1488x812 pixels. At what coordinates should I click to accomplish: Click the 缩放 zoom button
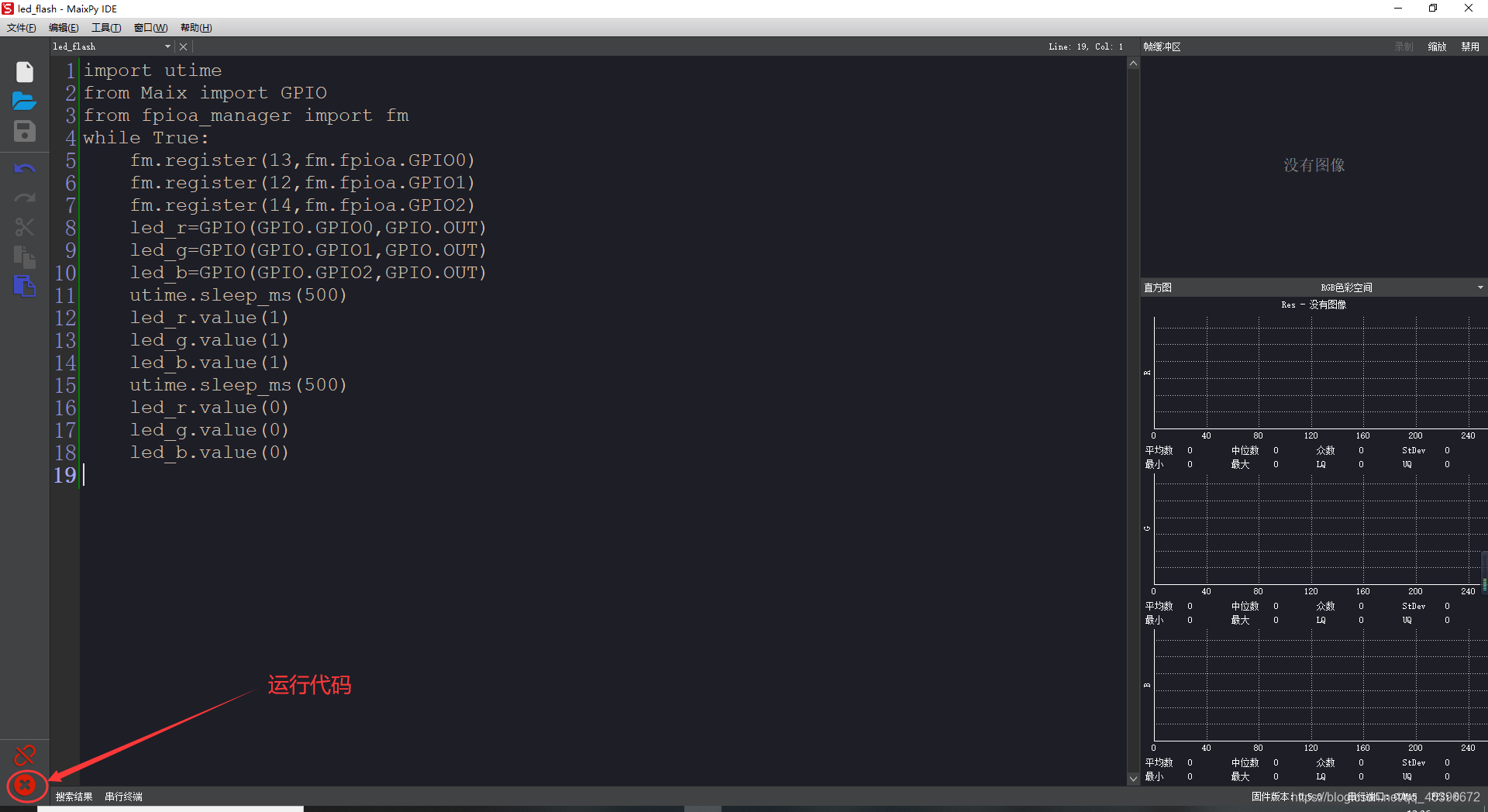pos(1437,47)
